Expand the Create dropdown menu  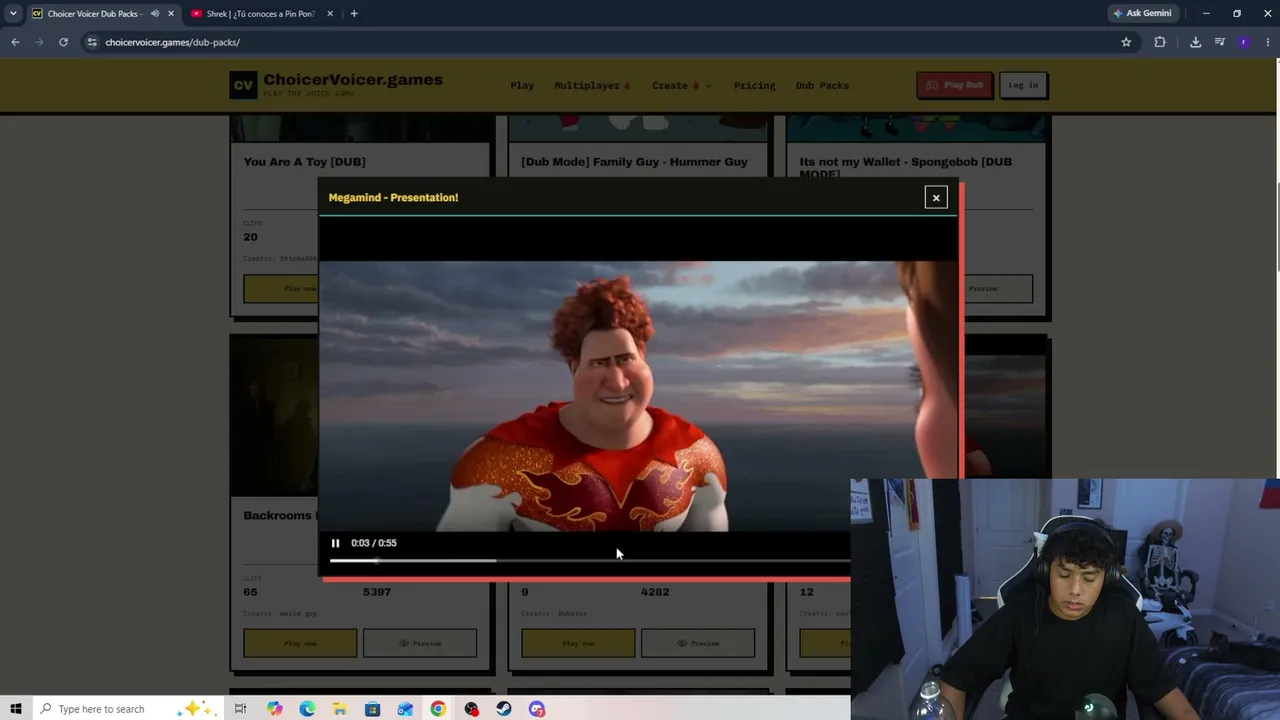point(682,85)
